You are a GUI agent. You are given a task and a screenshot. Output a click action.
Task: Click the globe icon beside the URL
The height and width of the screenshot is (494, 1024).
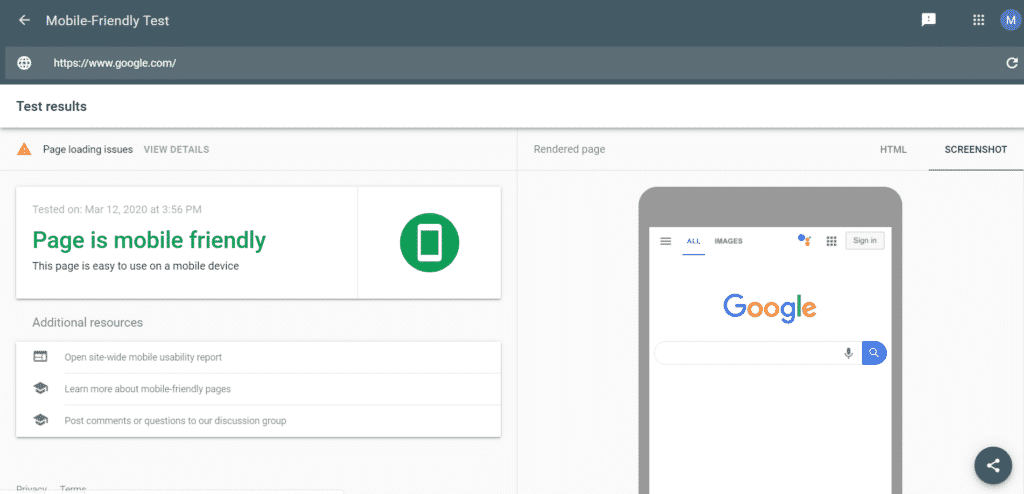(x=24, y=63)
